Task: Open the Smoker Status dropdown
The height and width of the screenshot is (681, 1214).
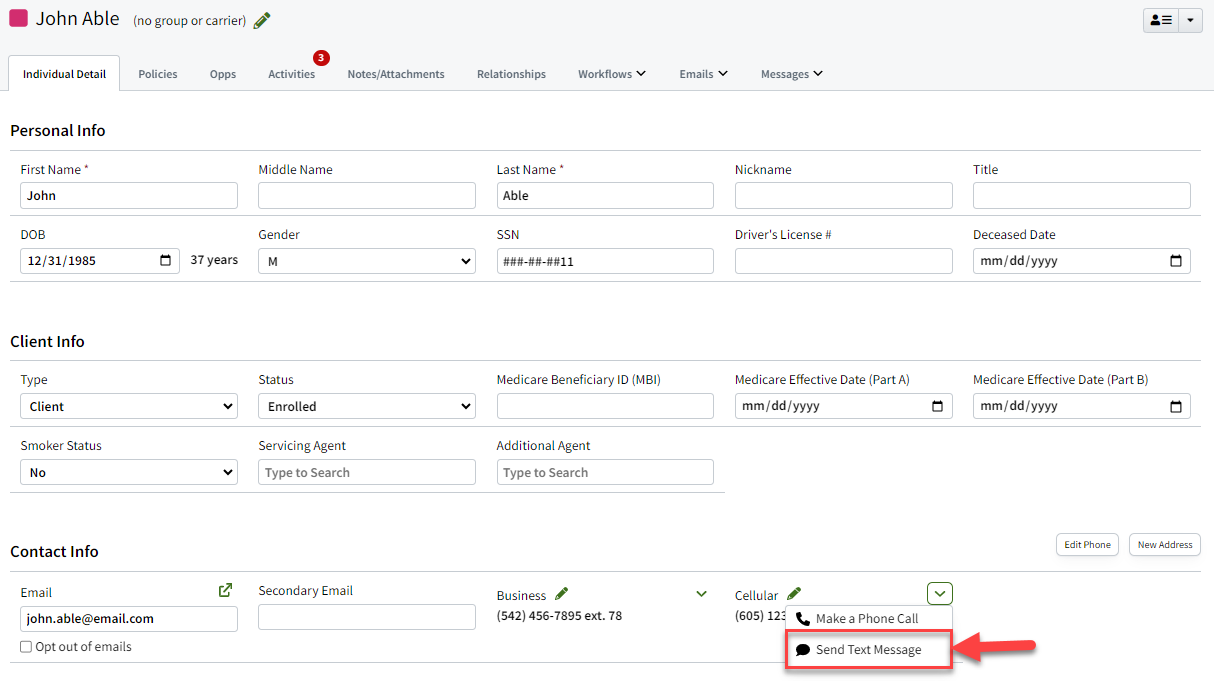Action: point(129,472)
